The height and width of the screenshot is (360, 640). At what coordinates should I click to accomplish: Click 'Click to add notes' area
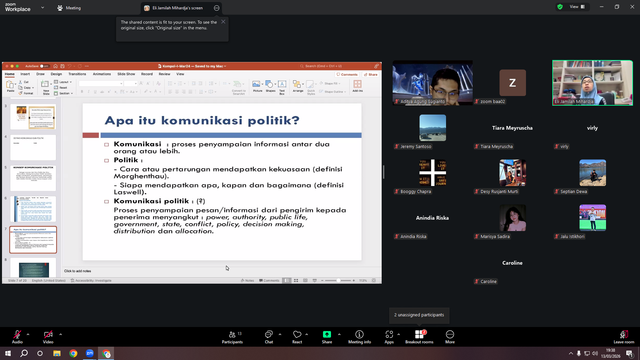pos(78,271)
